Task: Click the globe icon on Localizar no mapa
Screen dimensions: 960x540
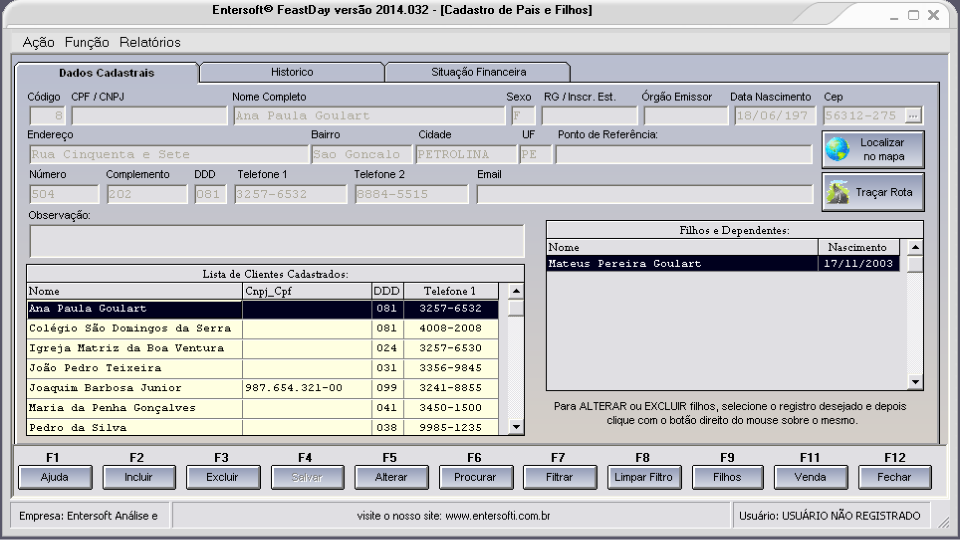Action: [837, 149]
